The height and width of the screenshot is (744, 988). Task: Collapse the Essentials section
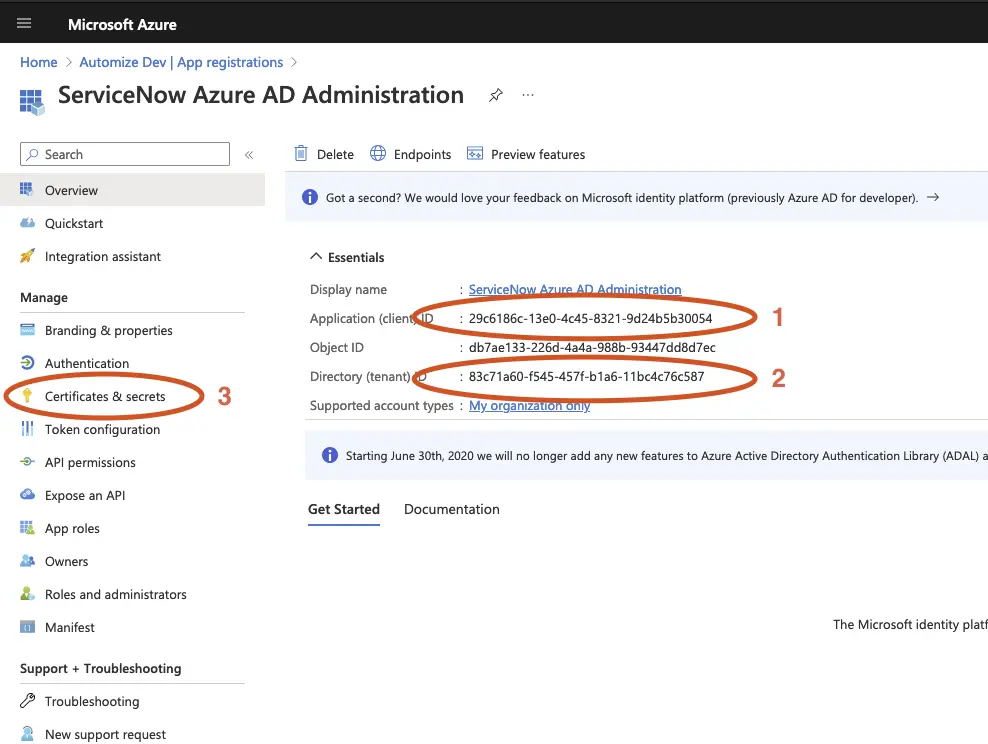(x=316, y=257)
